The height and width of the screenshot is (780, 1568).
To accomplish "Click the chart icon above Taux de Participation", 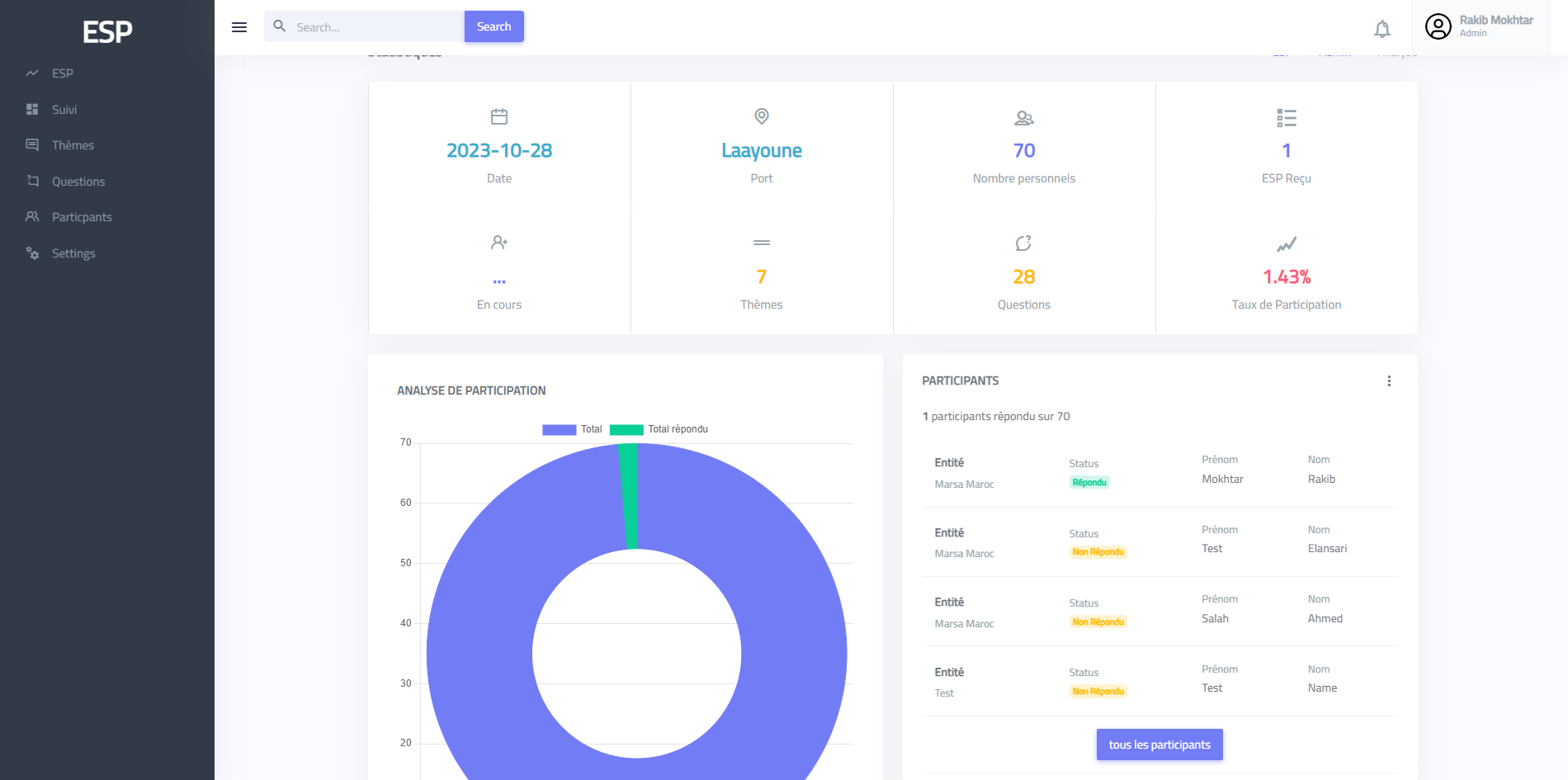I will 1287,244.
